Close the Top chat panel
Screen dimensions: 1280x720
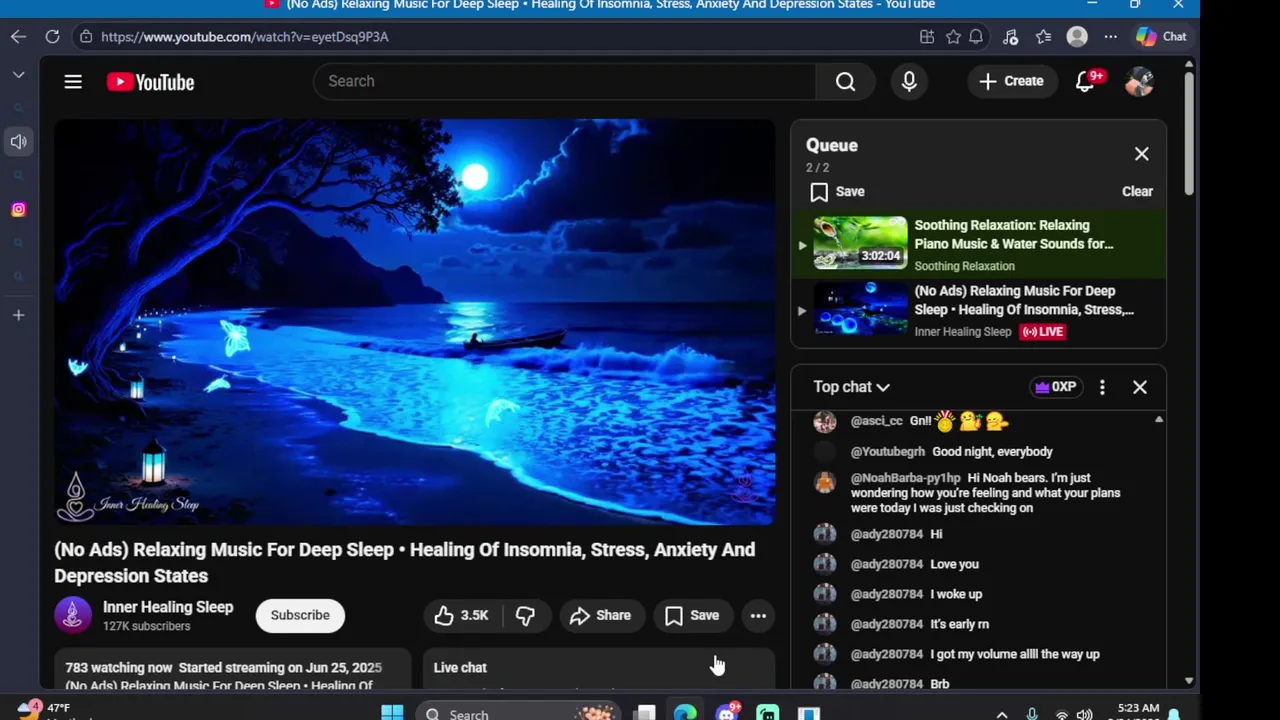(1139, 387)
